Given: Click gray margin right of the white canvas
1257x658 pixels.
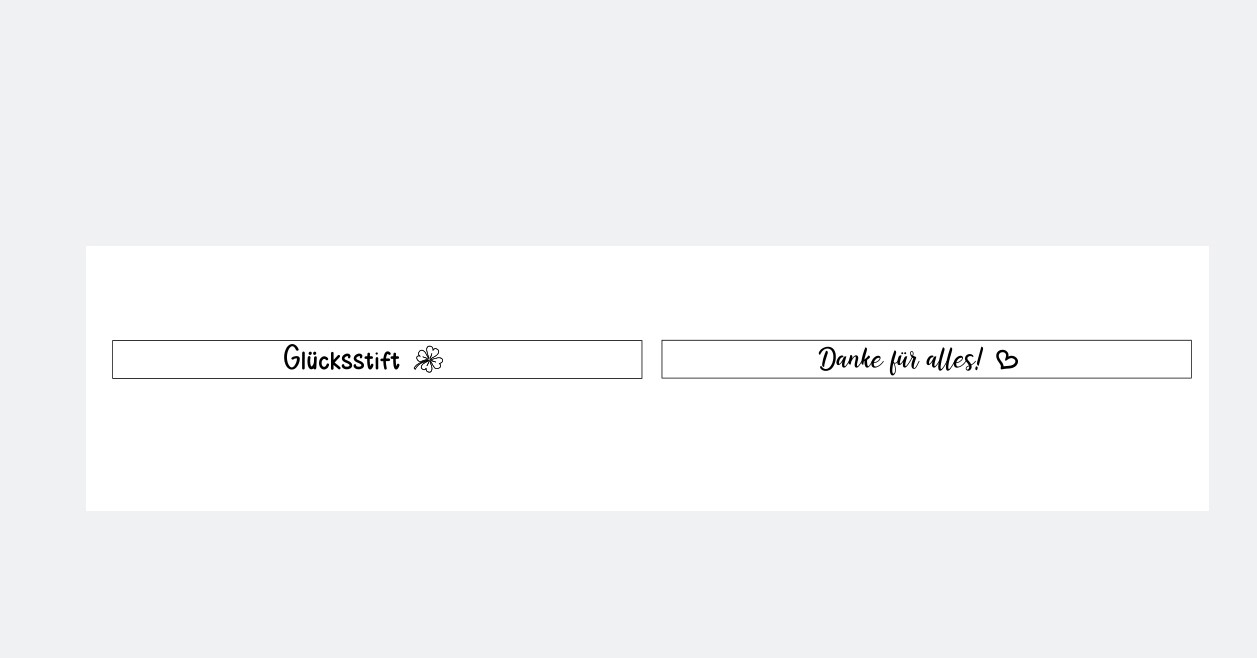Looking at the screenshot, I should point(1233,380).
